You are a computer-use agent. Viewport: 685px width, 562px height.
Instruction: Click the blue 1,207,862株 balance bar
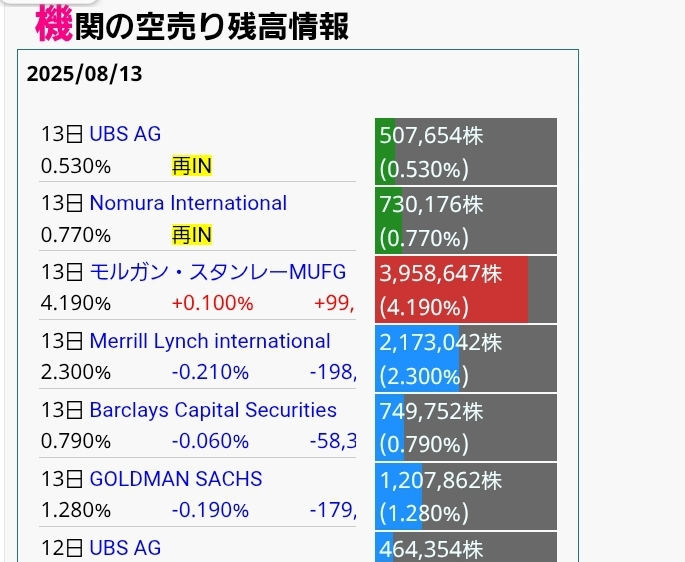[466, 496]
